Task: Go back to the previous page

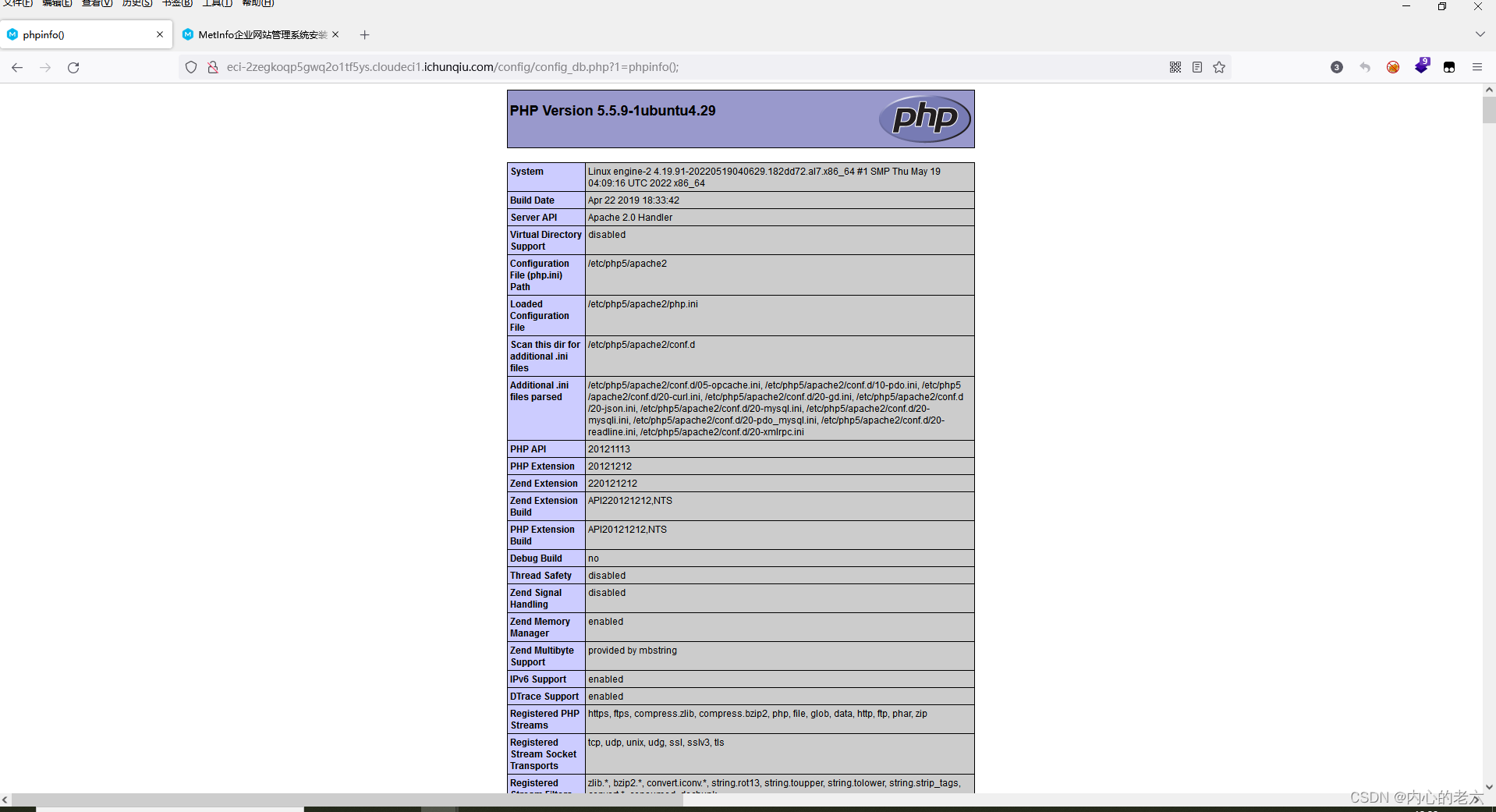Action: [x=17, y=68]
